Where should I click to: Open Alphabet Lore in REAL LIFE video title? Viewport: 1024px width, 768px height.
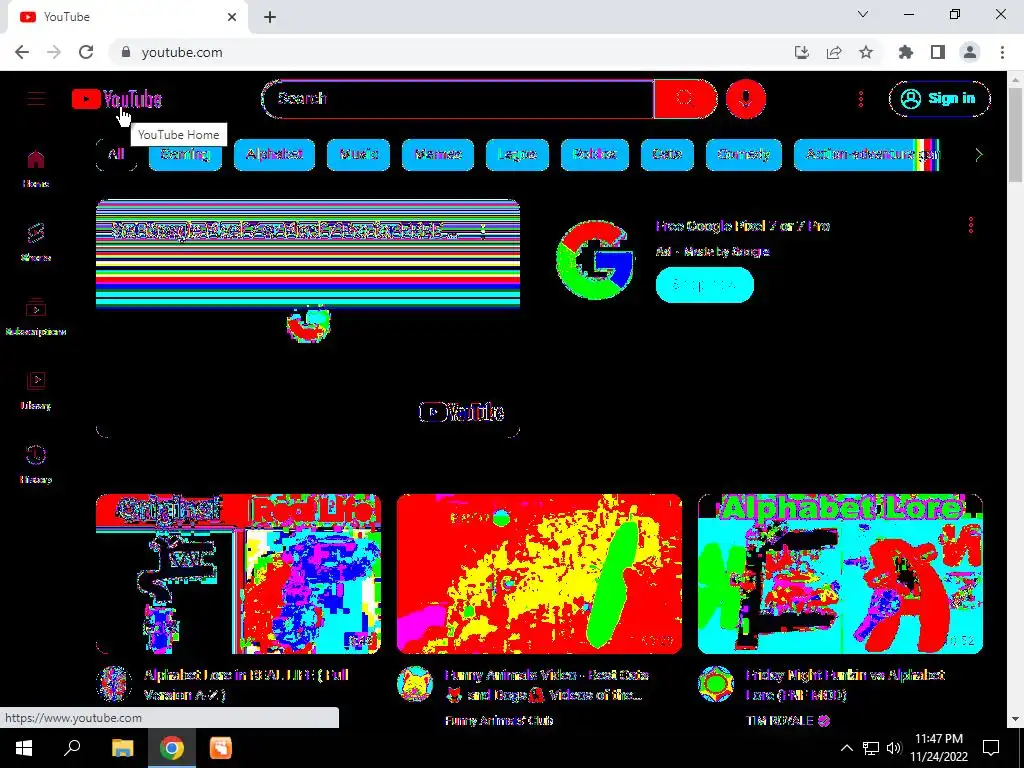click(x=246, y=684)
